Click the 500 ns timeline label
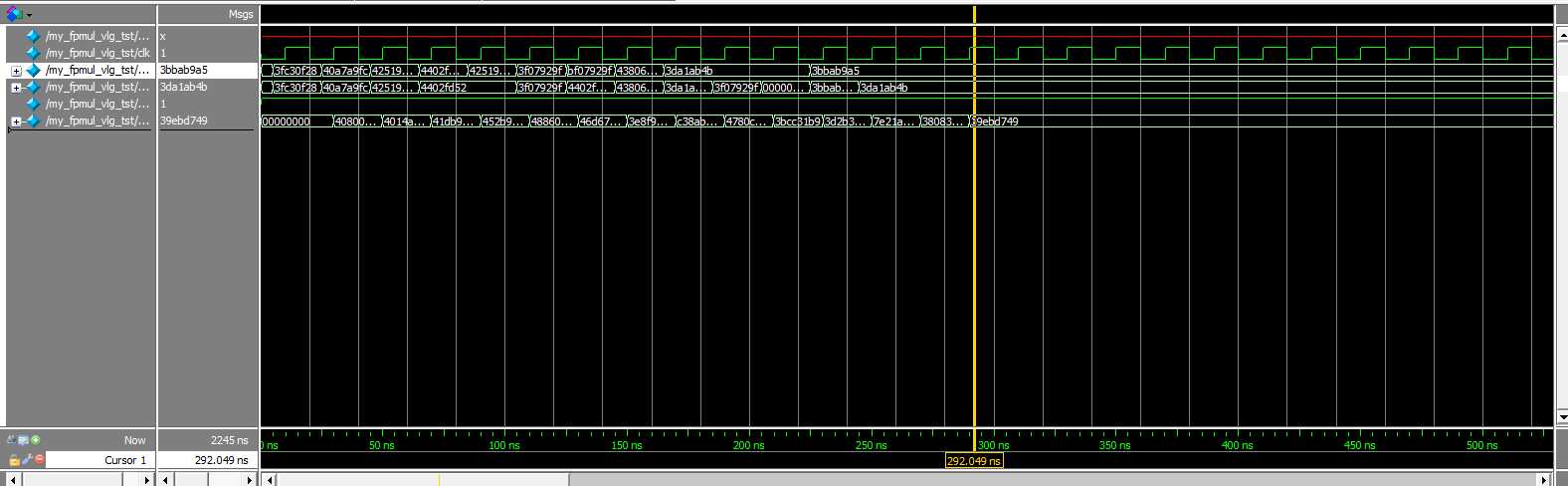The width and height of the screenshot is (1568, 486). click(1482, 445)
